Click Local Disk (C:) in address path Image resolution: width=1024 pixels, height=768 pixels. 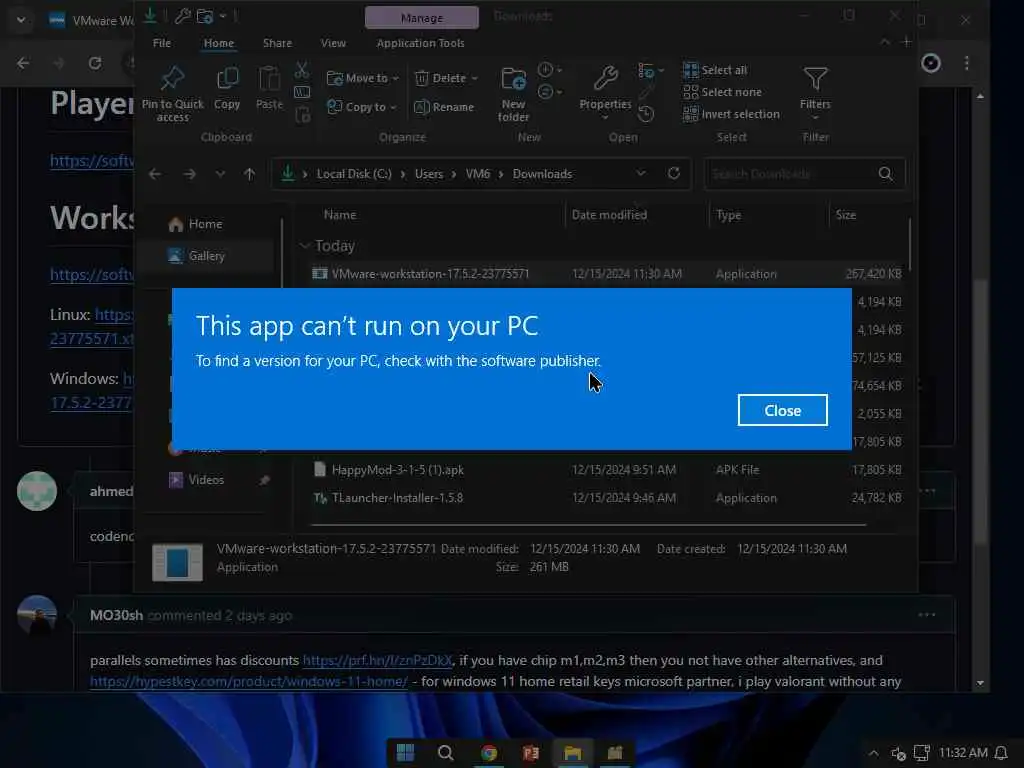click(x=354, y=174)
